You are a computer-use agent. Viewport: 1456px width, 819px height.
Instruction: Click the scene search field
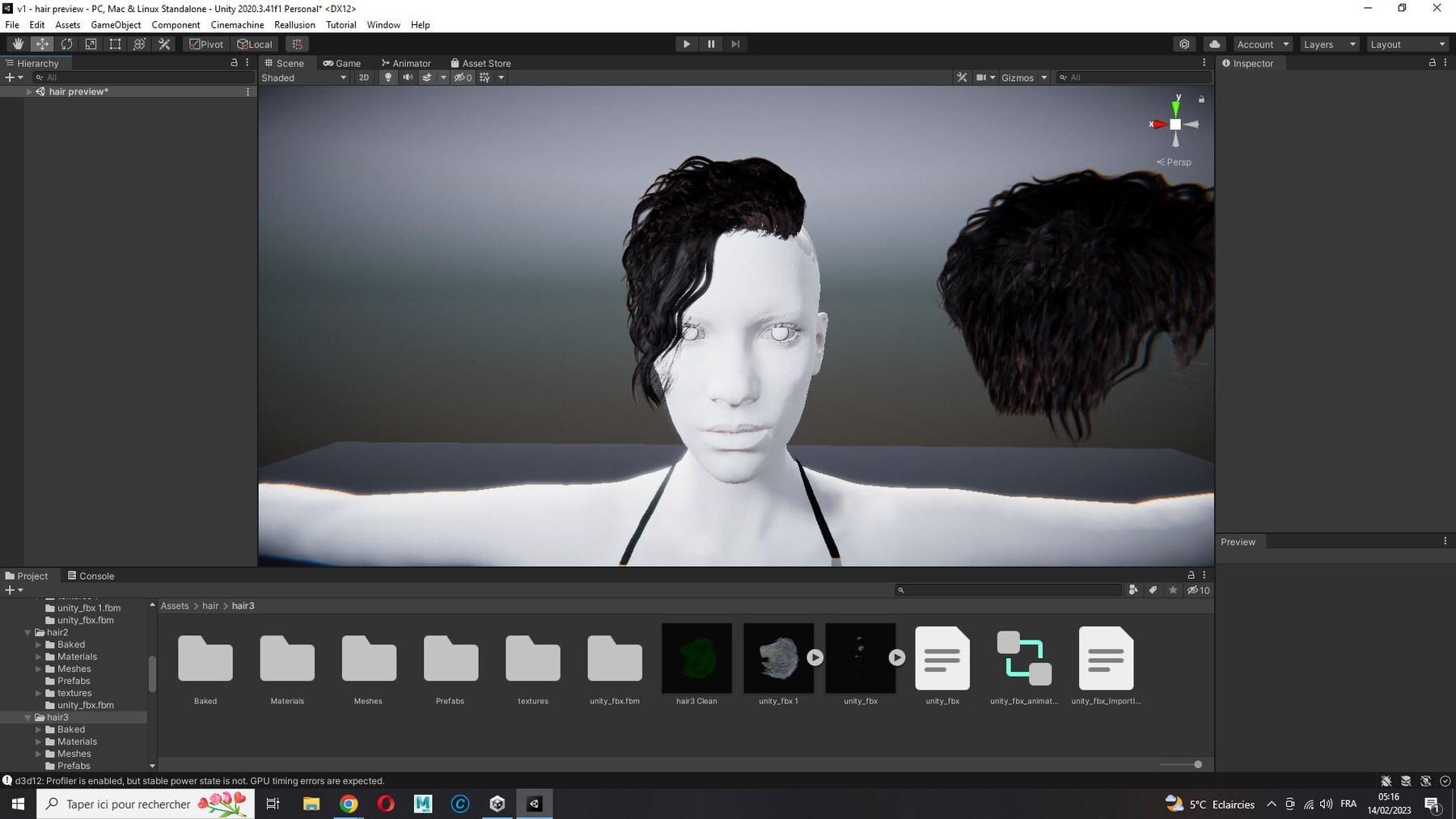(1134, 78)
